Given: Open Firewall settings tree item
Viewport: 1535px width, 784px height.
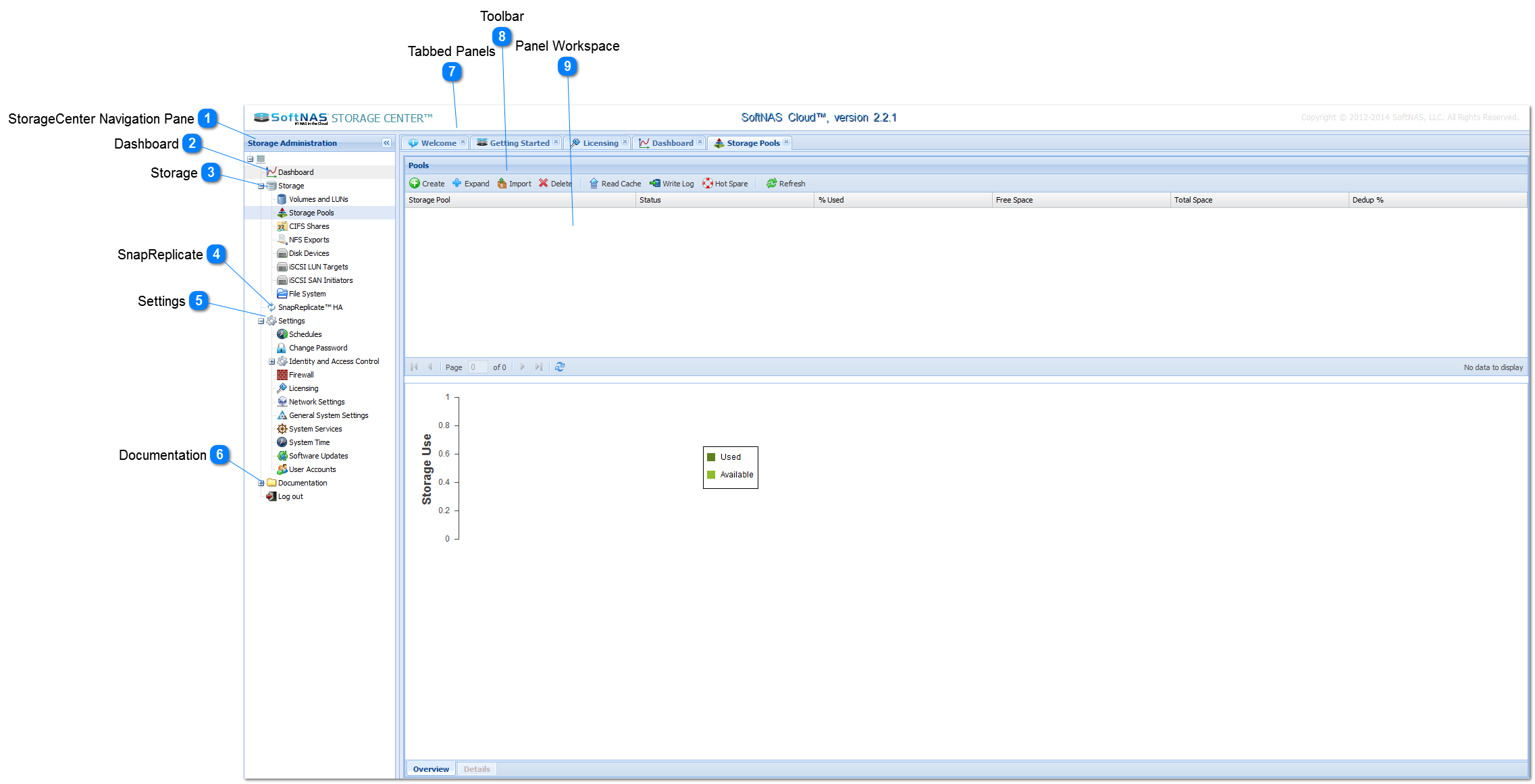Looking at the screenshot, I should pos(301,375).
